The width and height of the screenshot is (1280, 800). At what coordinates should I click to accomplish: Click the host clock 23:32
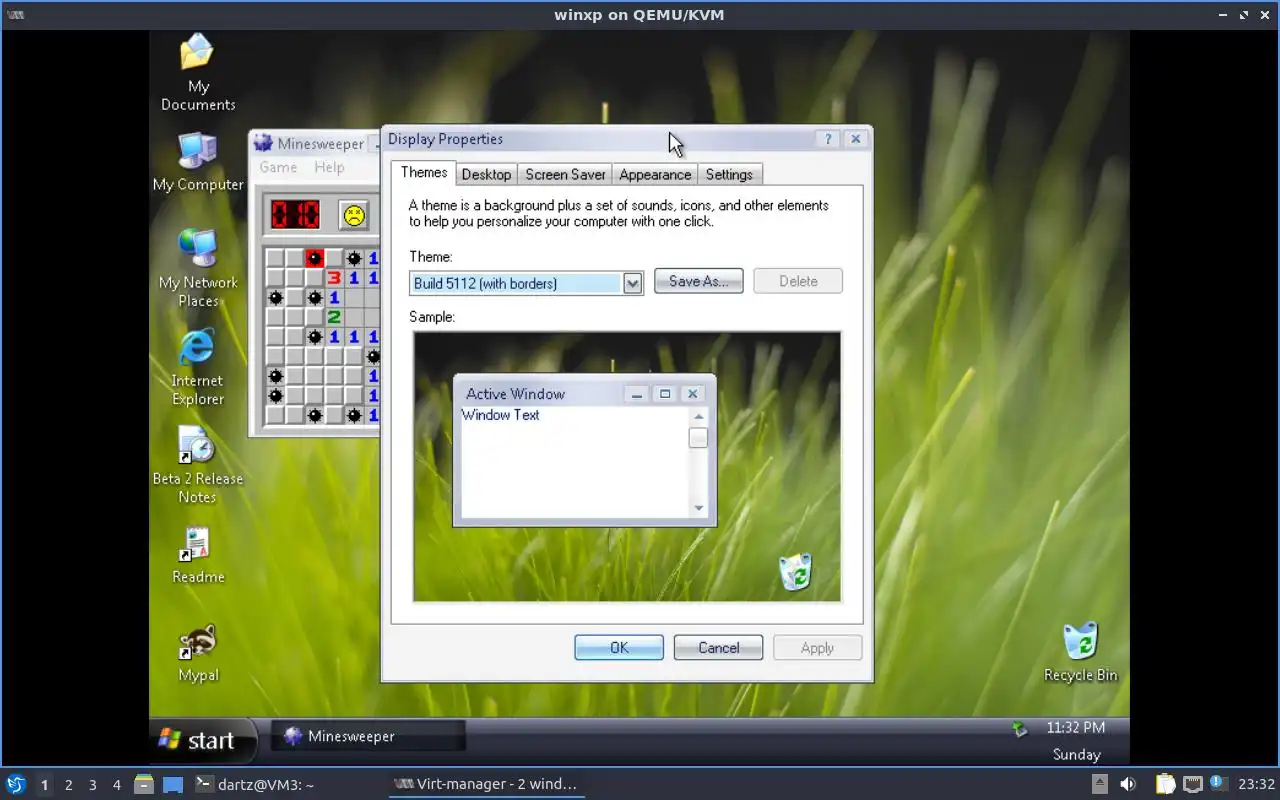tap(1257, 784)
